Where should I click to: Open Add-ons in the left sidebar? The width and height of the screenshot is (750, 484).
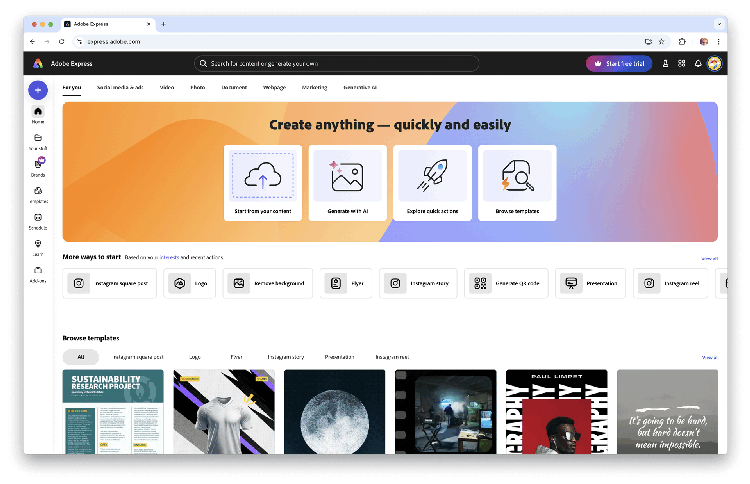[x=38, y=272]
